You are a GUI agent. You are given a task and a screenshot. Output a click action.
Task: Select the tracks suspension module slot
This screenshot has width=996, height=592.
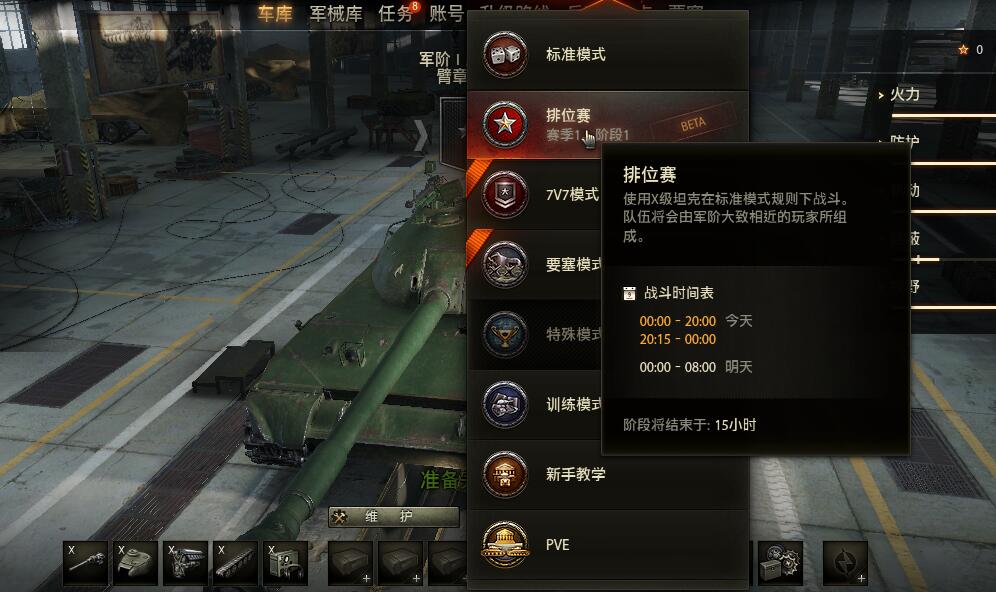tap(235, 563)
